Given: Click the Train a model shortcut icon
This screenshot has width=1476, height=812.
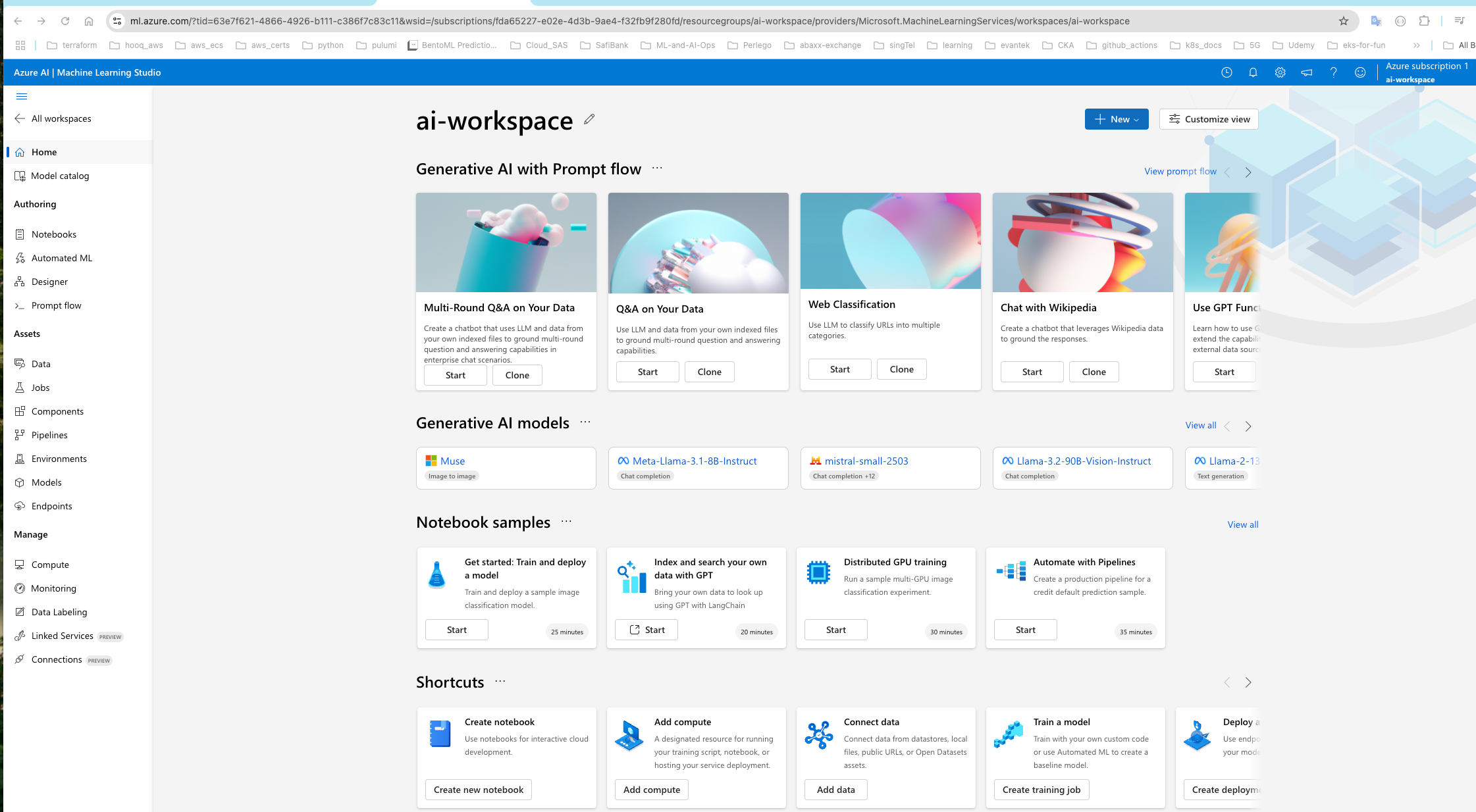Looking at the screenshot, I should [1009, 734].
